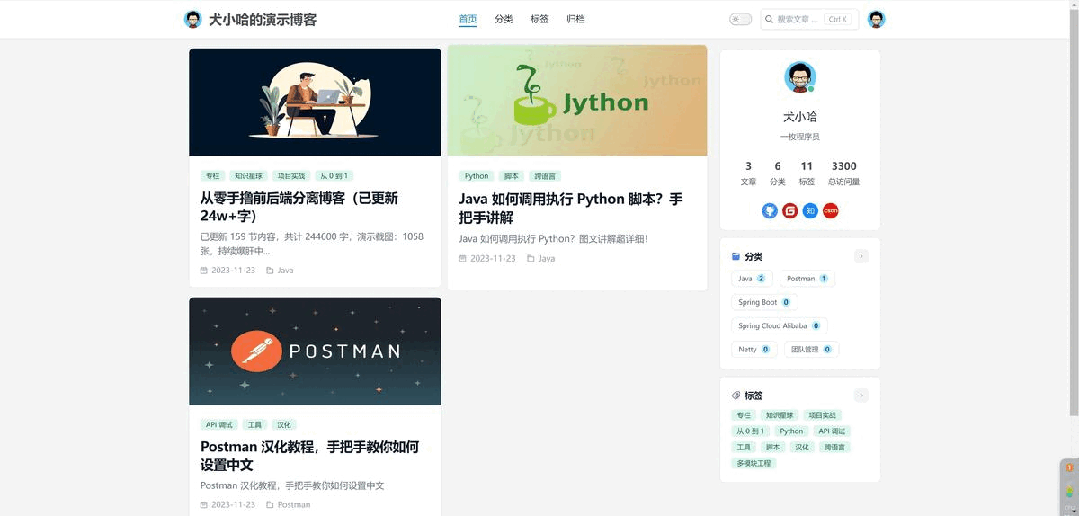Choose the Postman category chip in the sidebar

(807, 279)
